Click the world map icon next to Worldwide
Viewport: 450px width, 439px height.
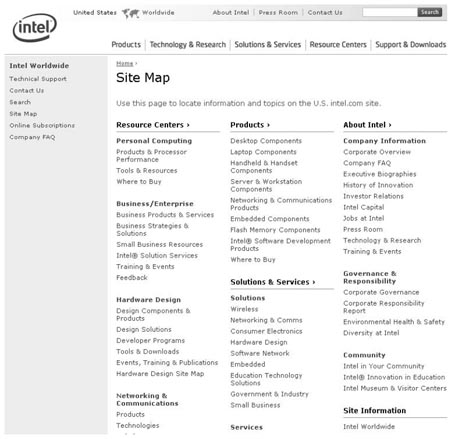130,13
